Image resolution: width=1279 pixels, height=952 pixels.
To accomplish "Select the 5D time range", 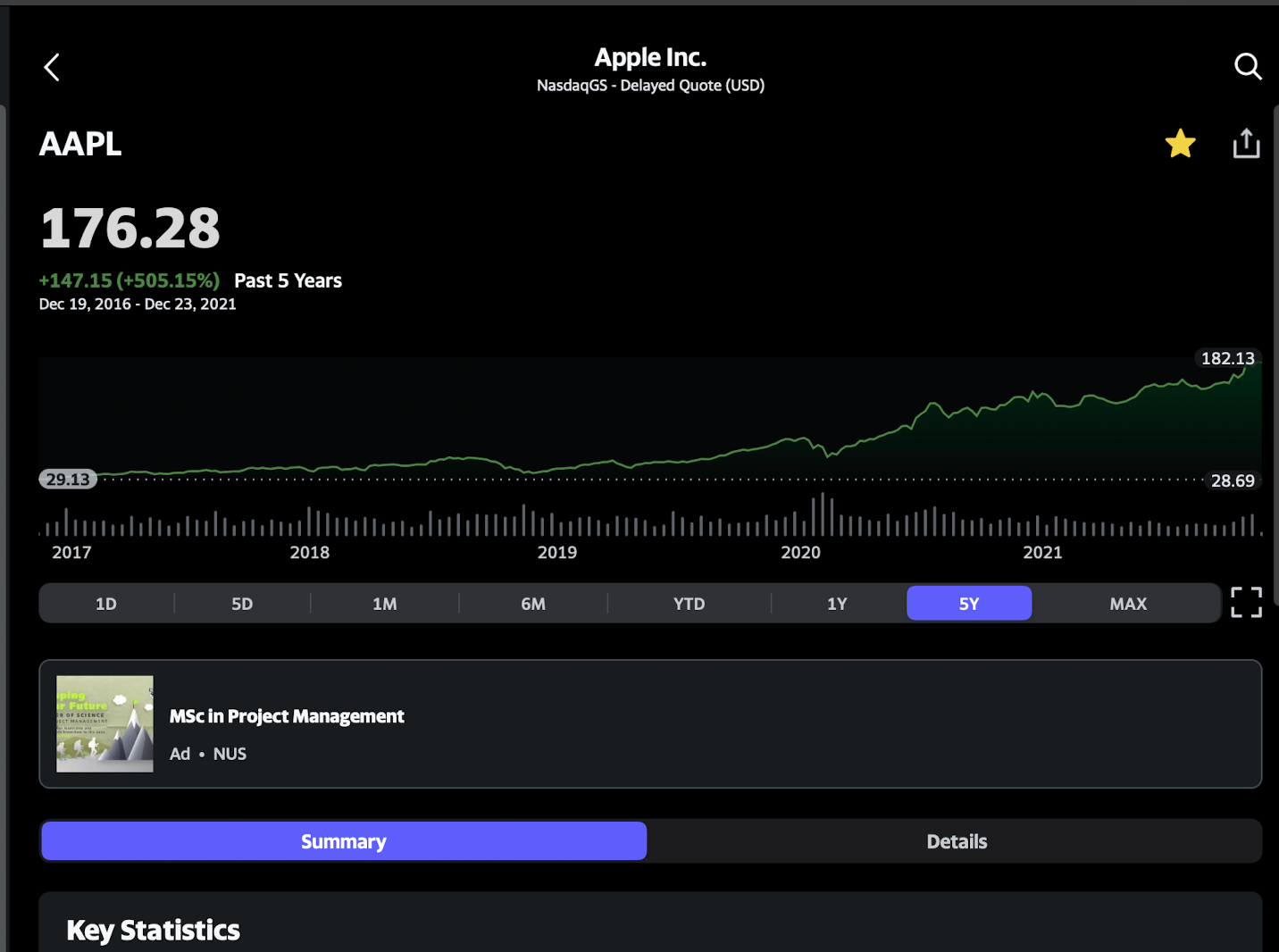I will pyautogui.click(x=242, y=604).
